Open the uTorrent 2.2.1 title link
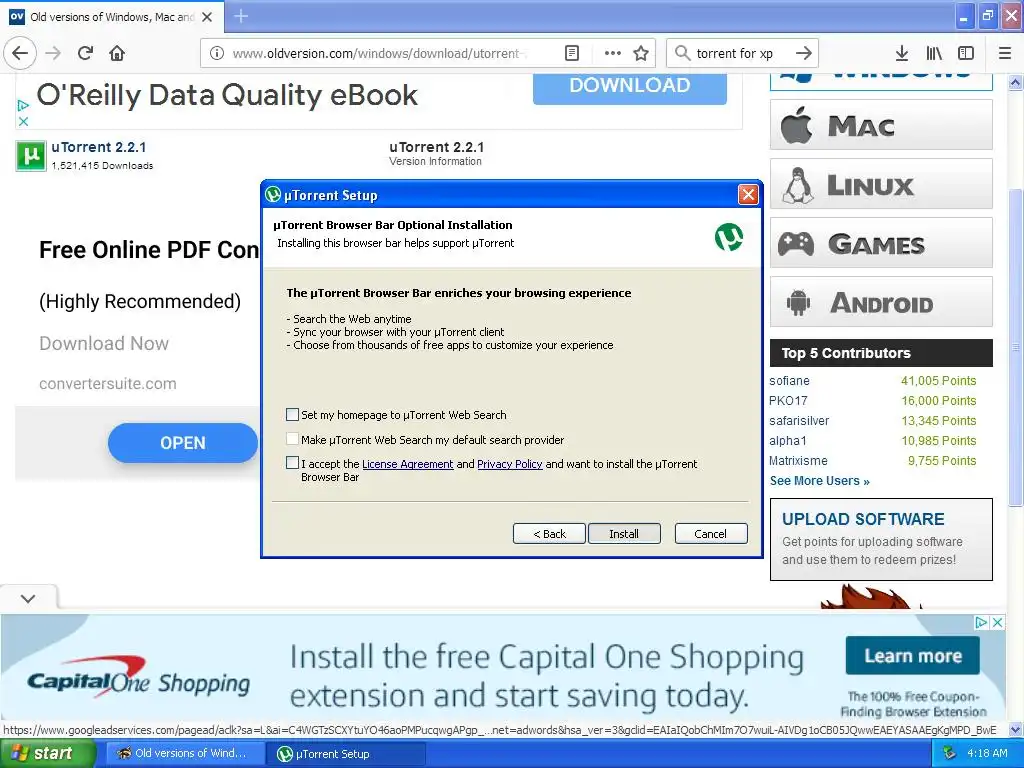This screenshot has width=1024, height=768. 99,147
